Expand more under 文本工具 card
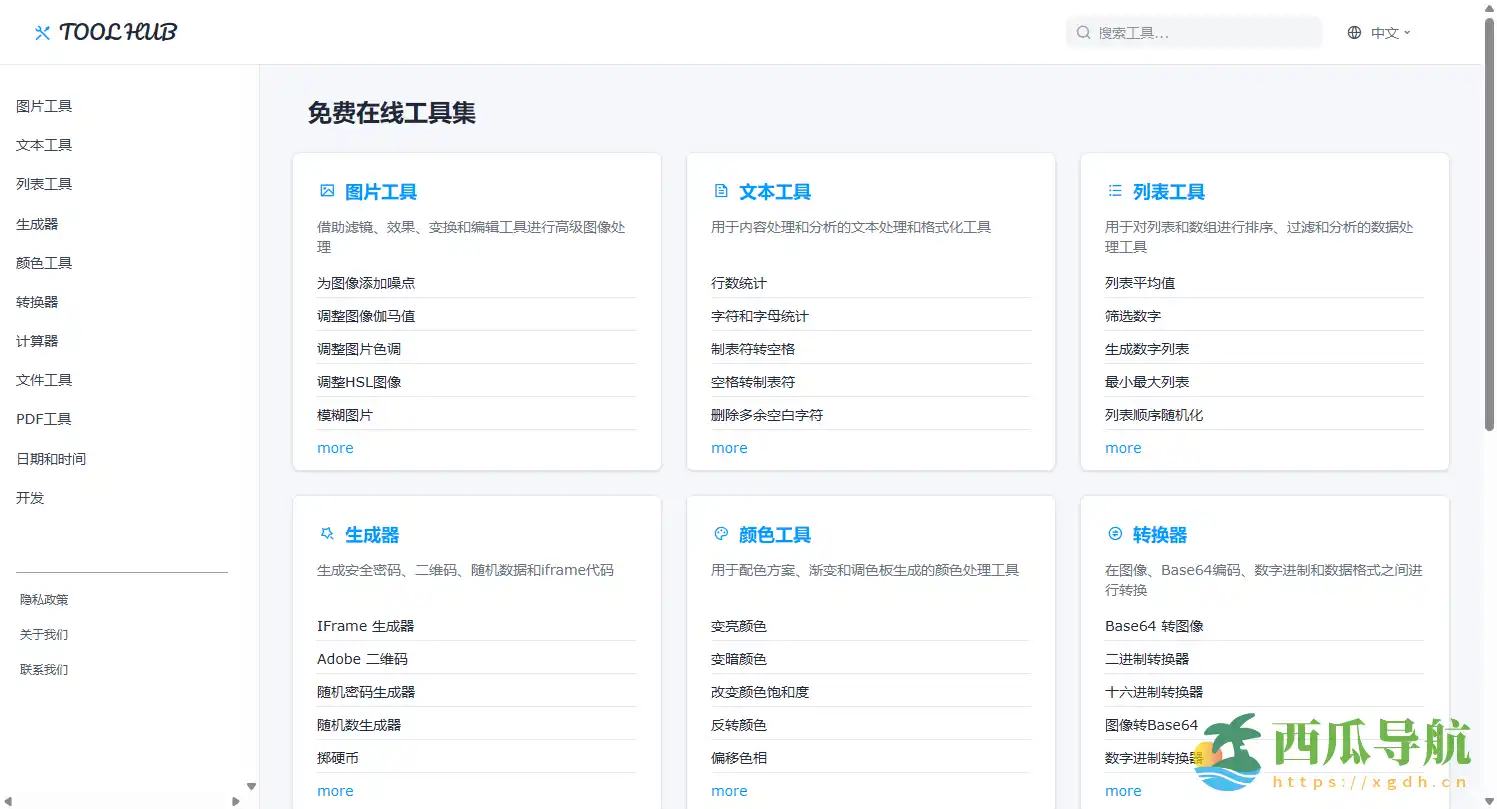The width and height of the screenshot is (1497, 809). point(729,448)
